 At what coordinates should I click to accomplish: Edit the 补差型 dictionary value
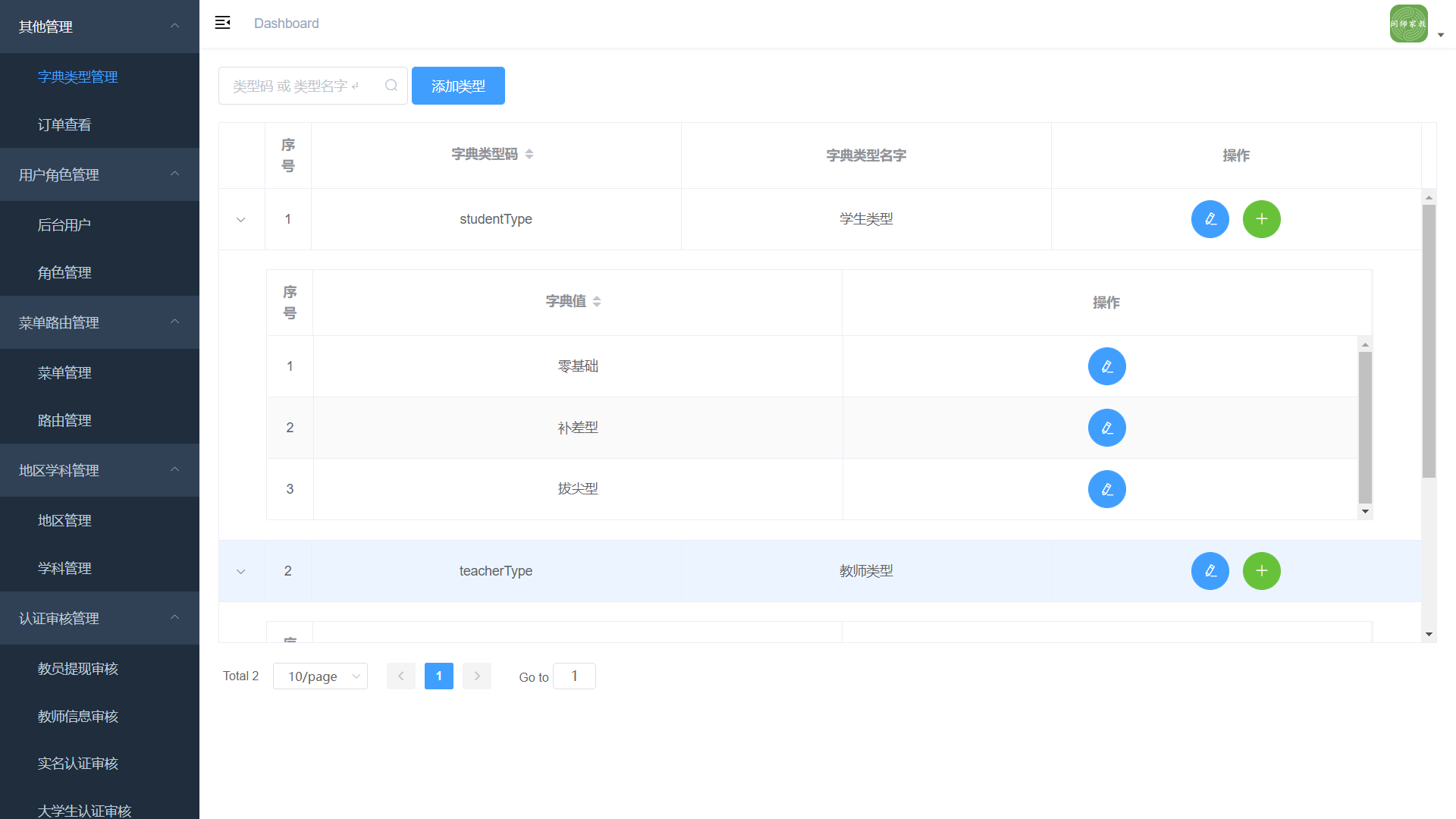(1106, 428)
